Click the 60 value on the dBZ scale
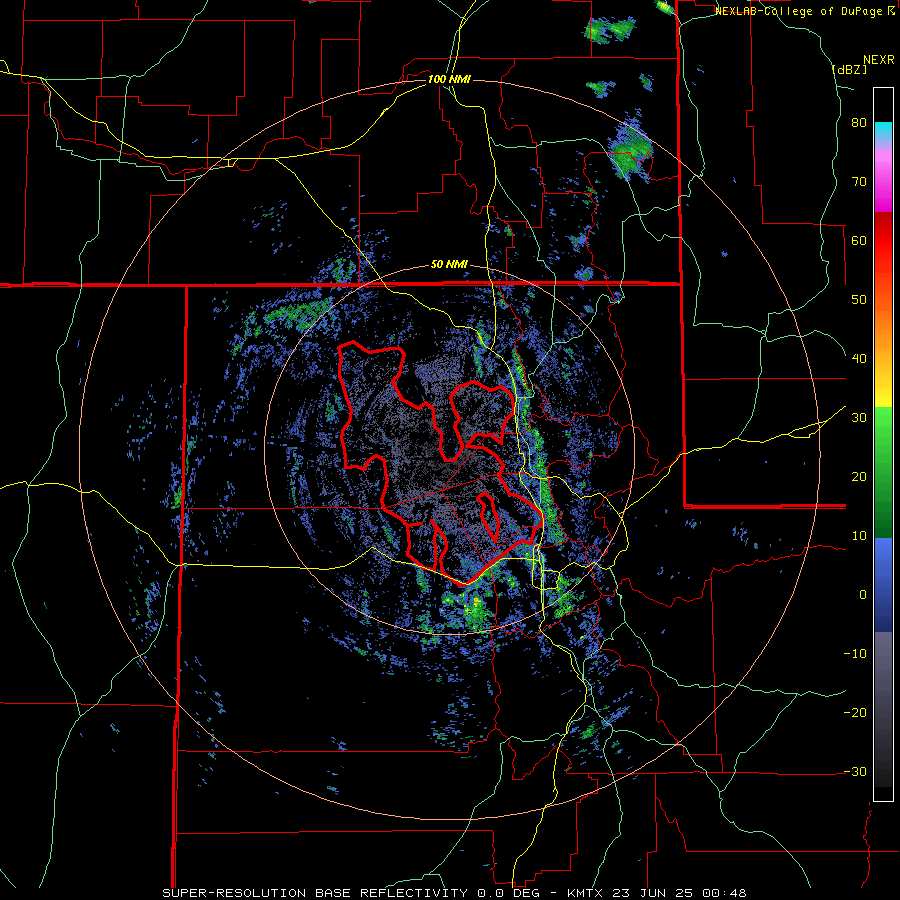Screen dimensions: 900x900 pyautogui.click(x=859, y=240)
